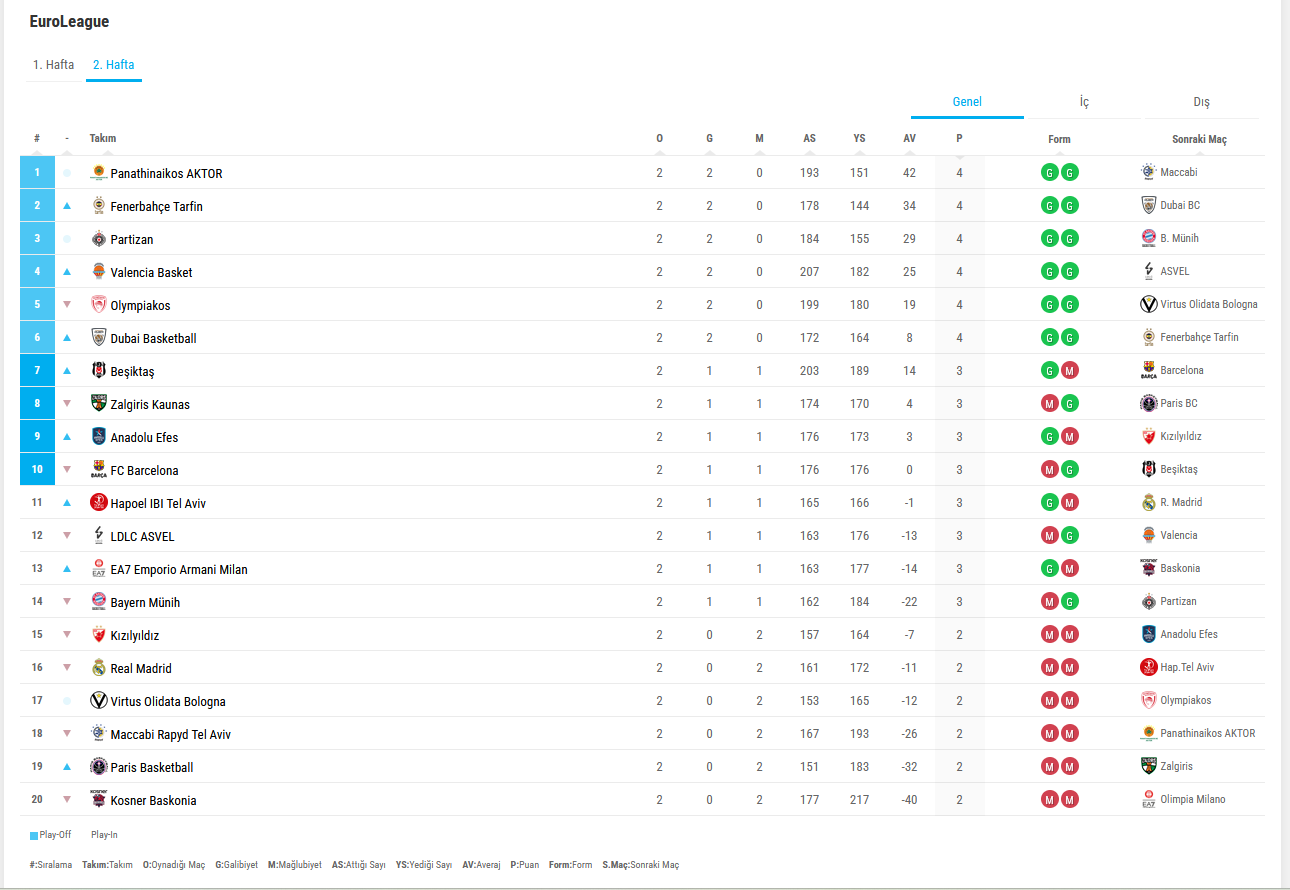Open the Hapoel IBI Tel Aviv link
This screenshot has height=890, width=1290.
[x=158, y=503]
